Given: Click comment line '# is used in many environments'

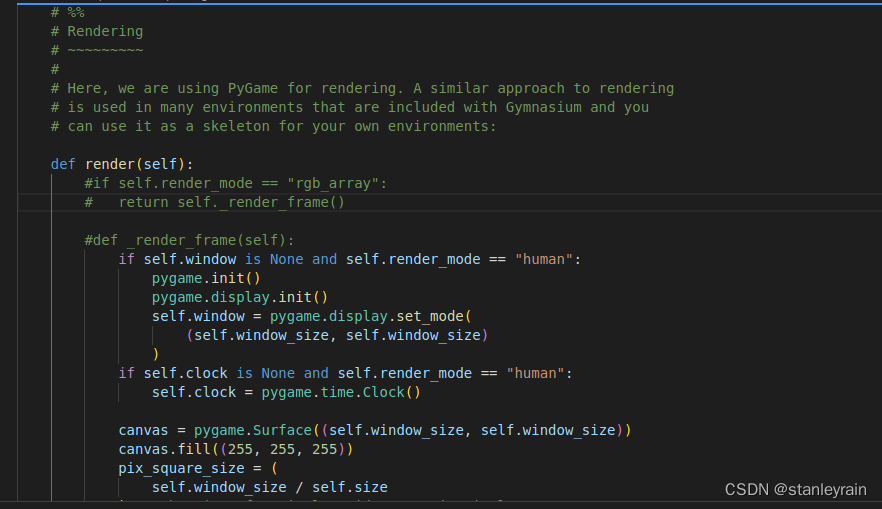Looking at the screenshot, I should [350, 107].
